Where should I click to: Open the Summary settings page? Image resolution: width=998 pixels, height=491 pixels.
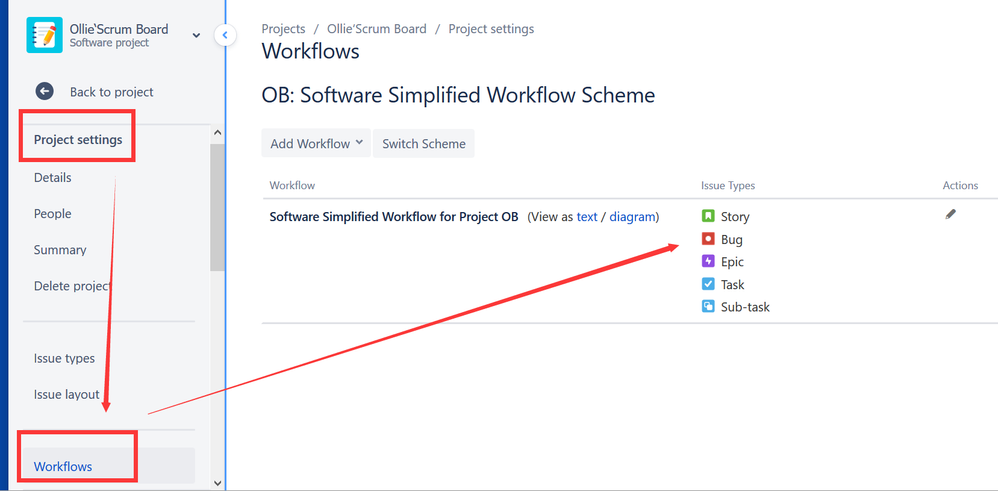click(60, 250)
